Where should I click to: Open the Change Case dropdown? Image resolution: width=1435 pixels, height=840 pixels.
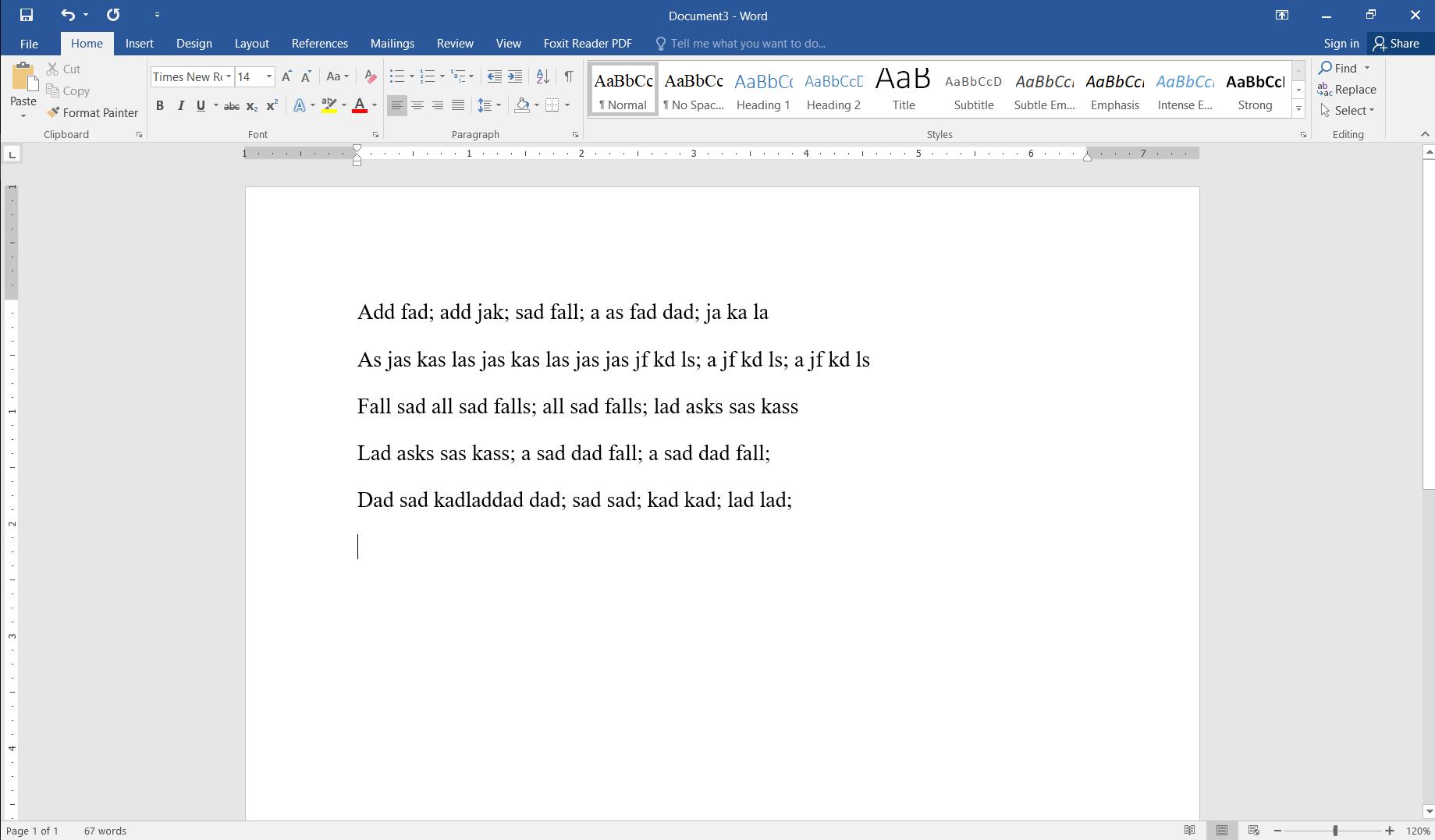338,76
